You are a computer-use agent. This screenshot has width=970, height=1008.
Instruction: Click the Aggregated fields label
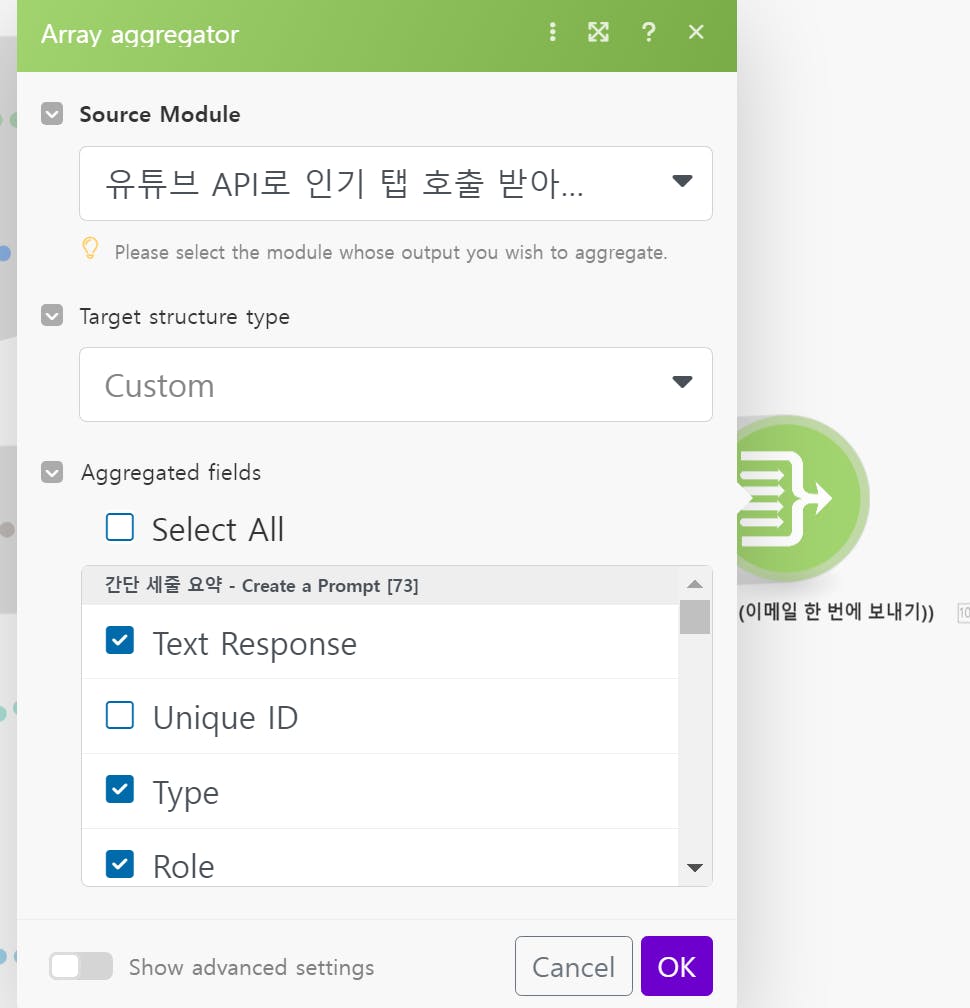click(x=171, y=472)
